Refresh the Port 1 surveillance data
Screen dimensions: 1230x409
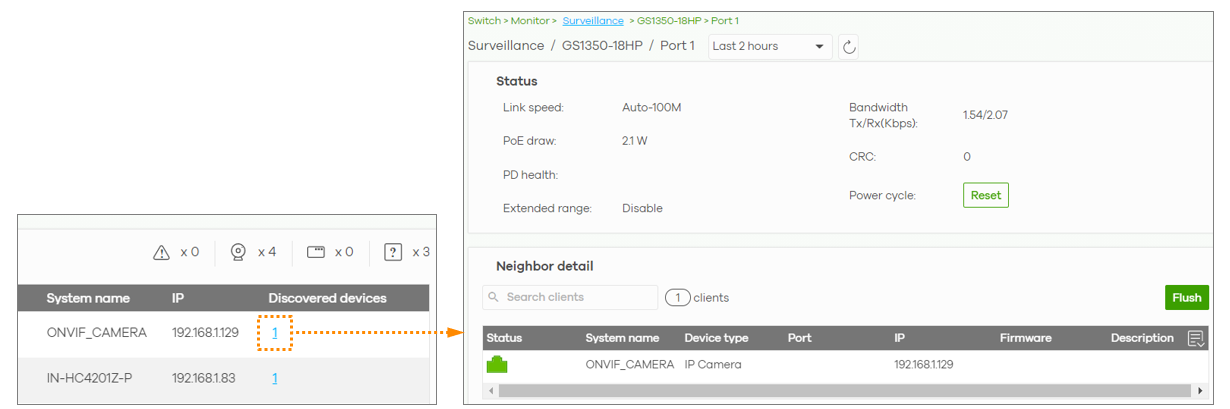click(x=848, y=46)
